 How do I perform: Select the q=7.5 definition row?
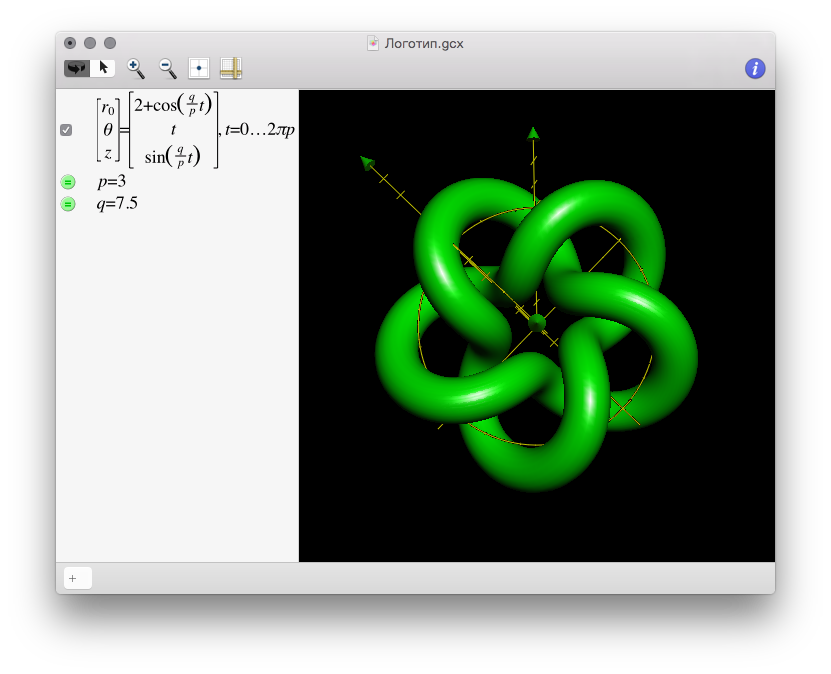pos(117,204)
